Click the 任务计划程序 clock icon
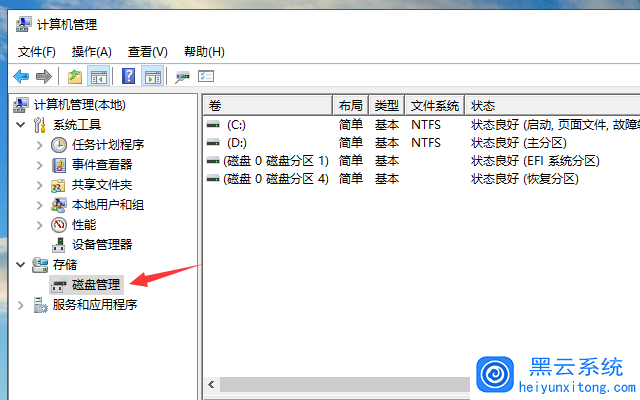The image size is (640, 400). coord(59,145)
